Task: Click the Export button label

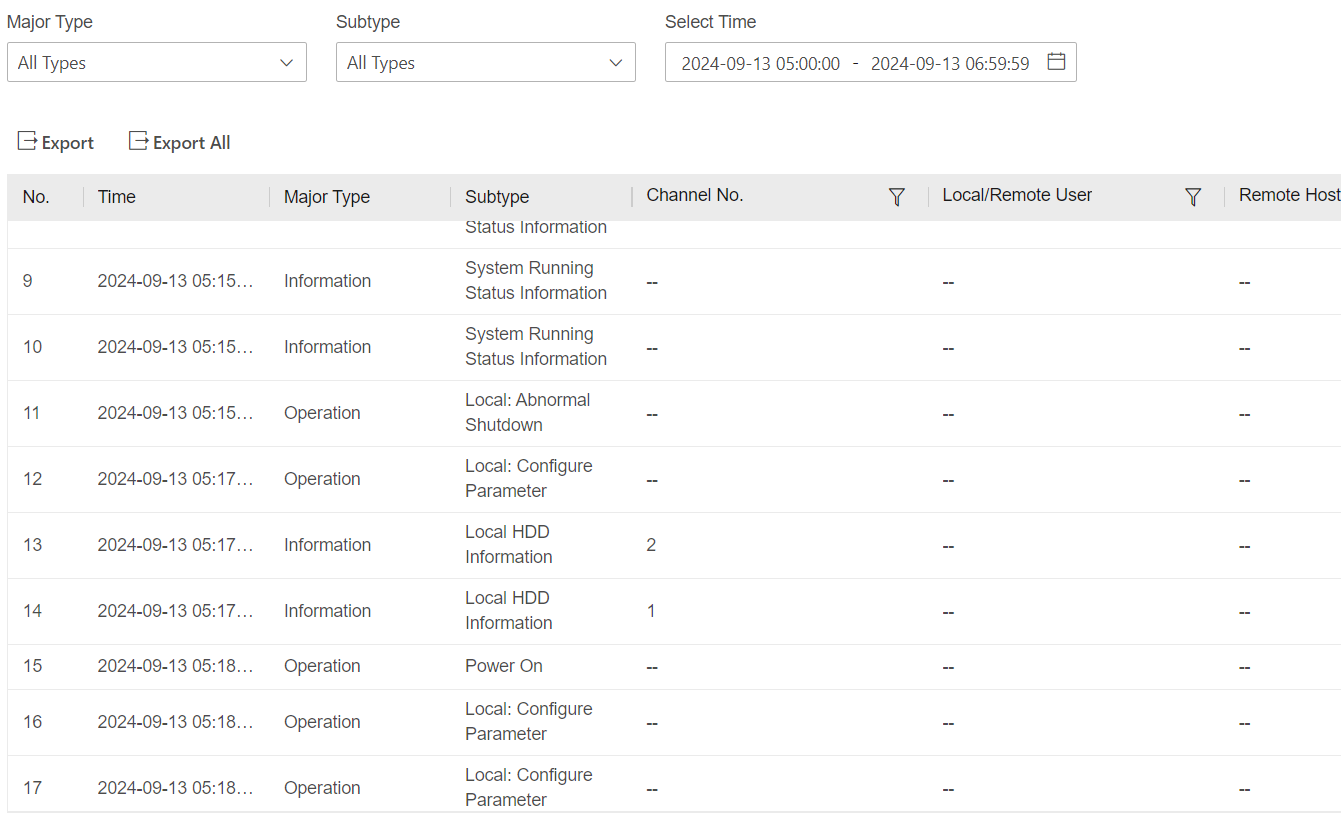Action: click(x=68, y=143)
